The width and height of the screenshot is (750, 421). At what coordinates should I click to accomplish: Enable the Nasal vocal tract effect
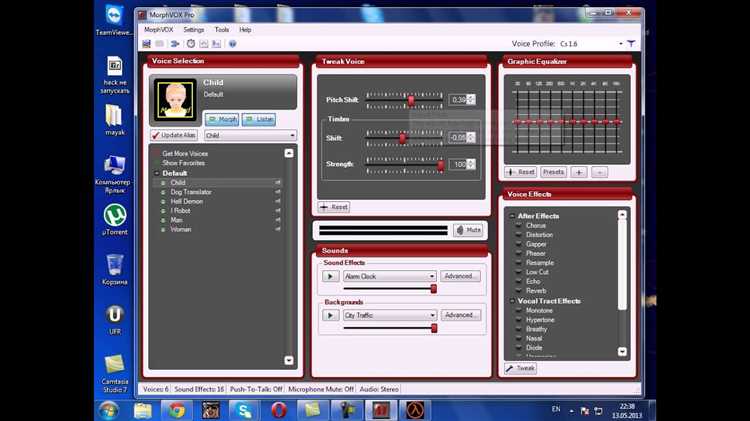533,338
